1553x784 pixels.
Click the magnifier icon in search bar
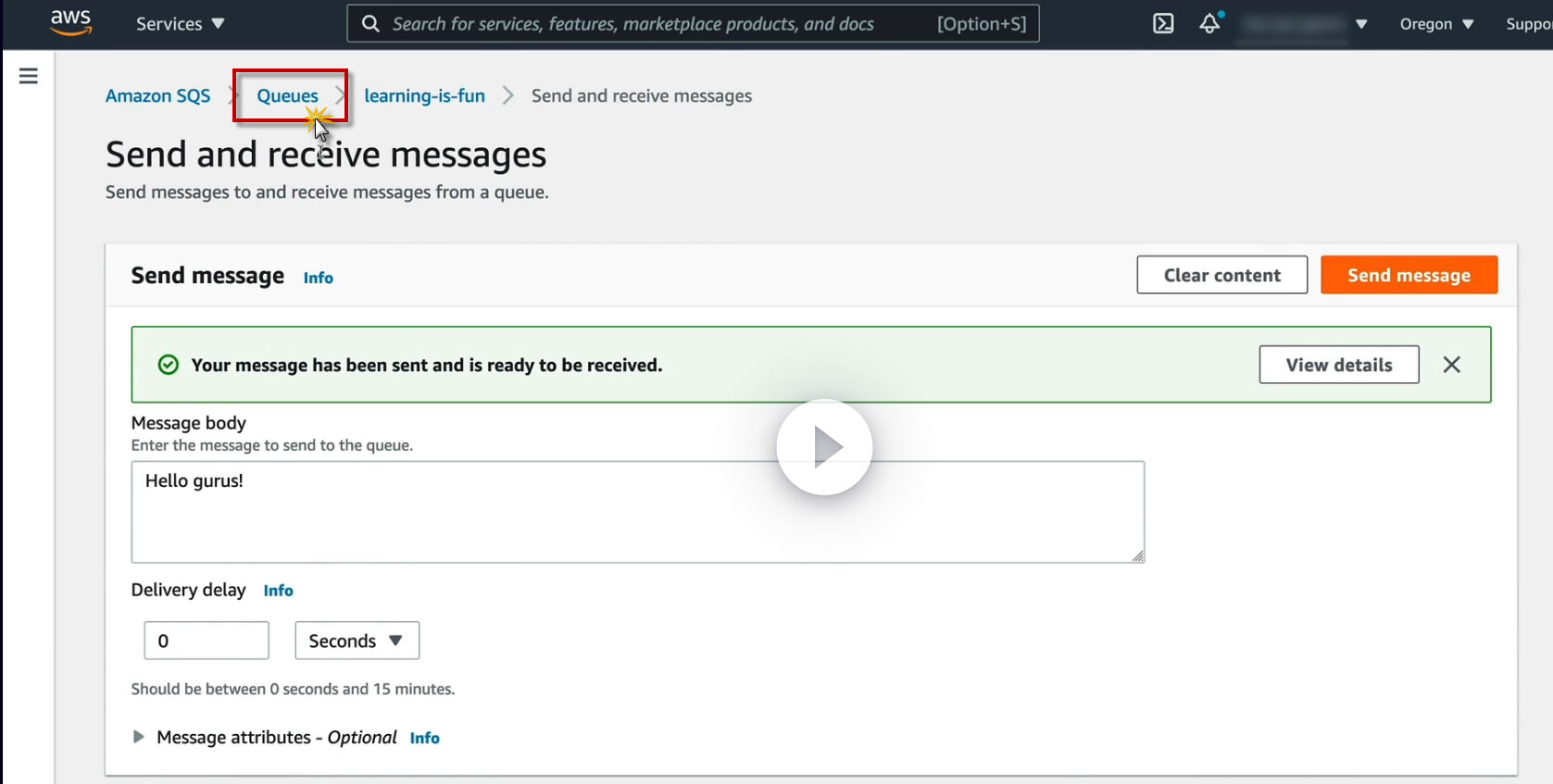pyautogui.click(x=370, y=24)
